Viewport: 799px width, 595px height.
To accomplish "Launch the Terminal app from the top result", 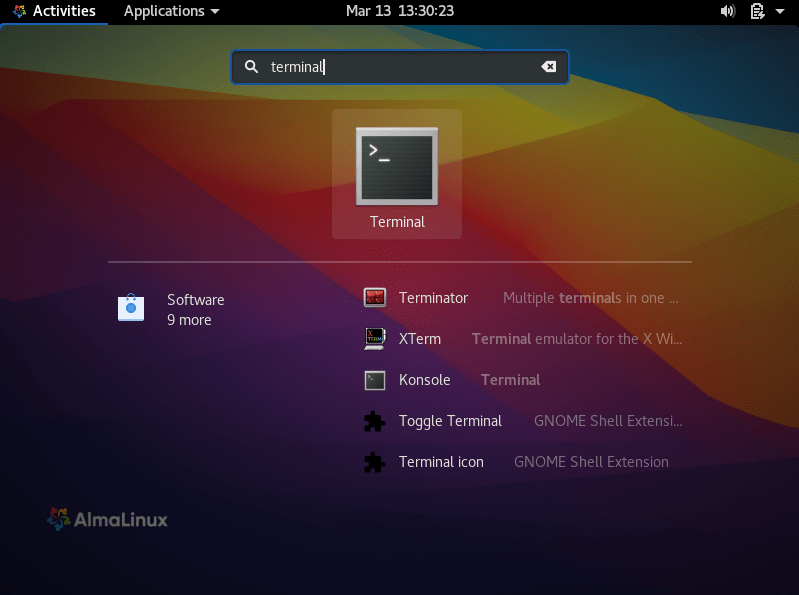I will pyautogui.click(x=397, y=172).
